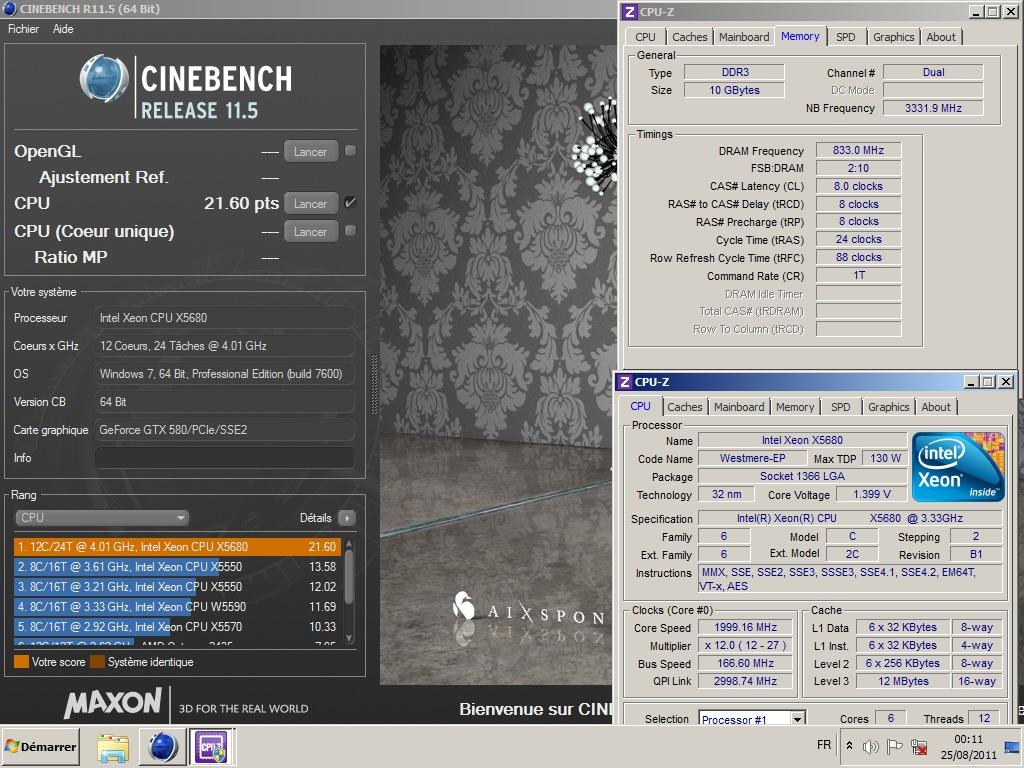This screenshot has height=768, width=1024.
Task: Open the Aide menu
Action: [63, 29]
